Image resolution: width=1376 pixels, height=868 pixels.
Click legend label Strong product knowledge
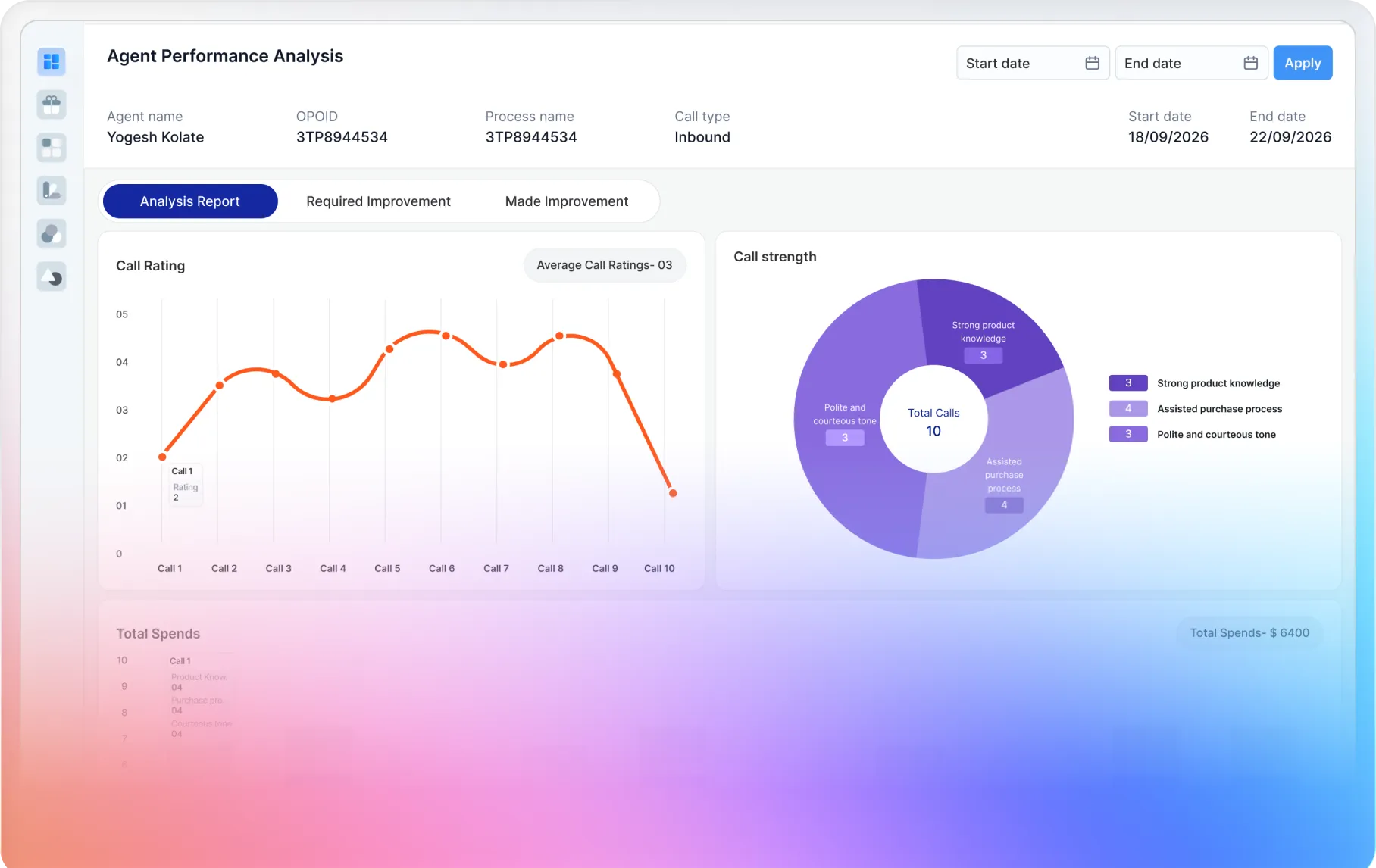coord(1218,383)
